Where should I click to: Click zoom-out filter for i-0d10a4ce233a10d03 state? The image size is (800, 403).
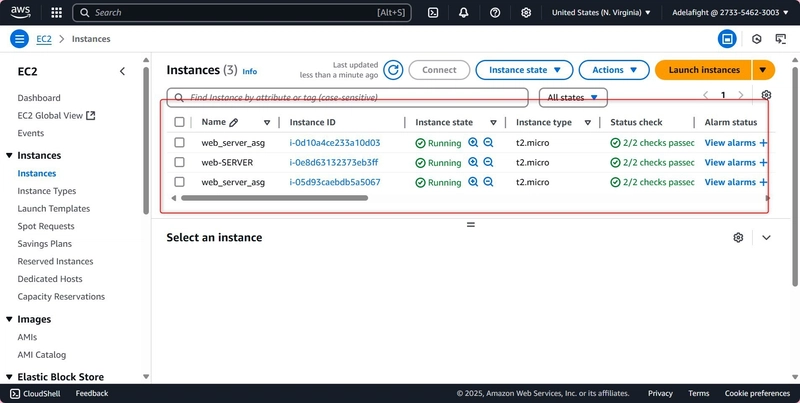488,143
